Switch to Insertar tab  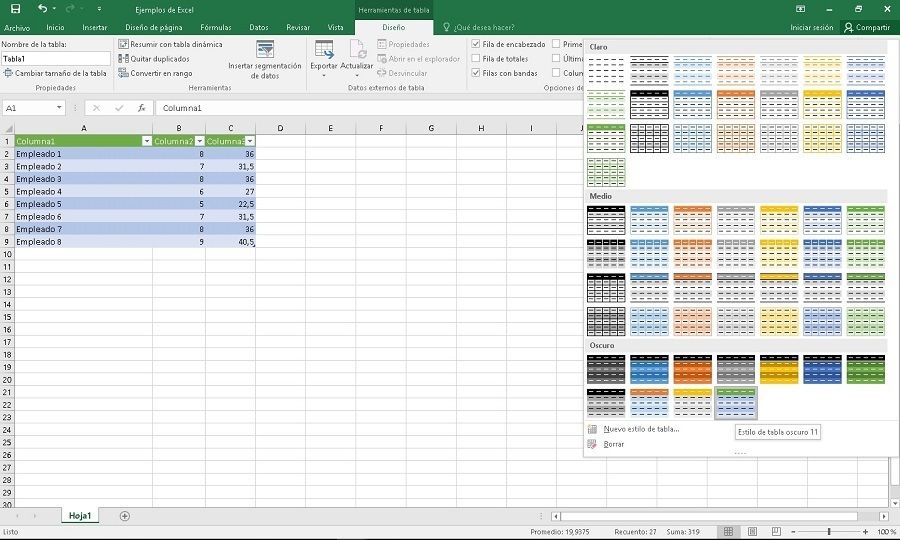click(x=95, y=28)
